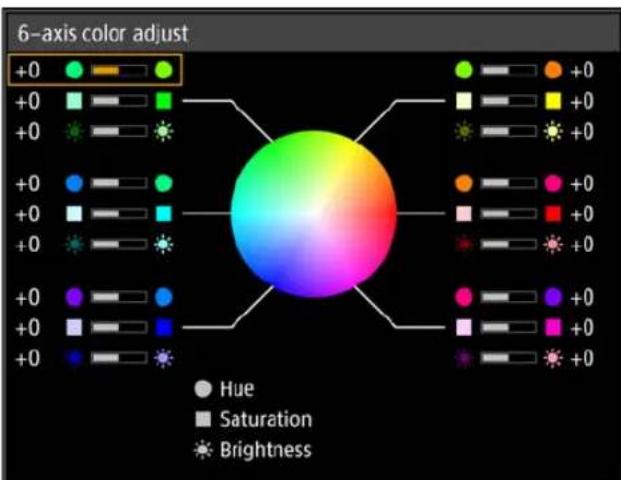
Task: Click the green circle in the cyan hue row
Action: coord(164,183)
